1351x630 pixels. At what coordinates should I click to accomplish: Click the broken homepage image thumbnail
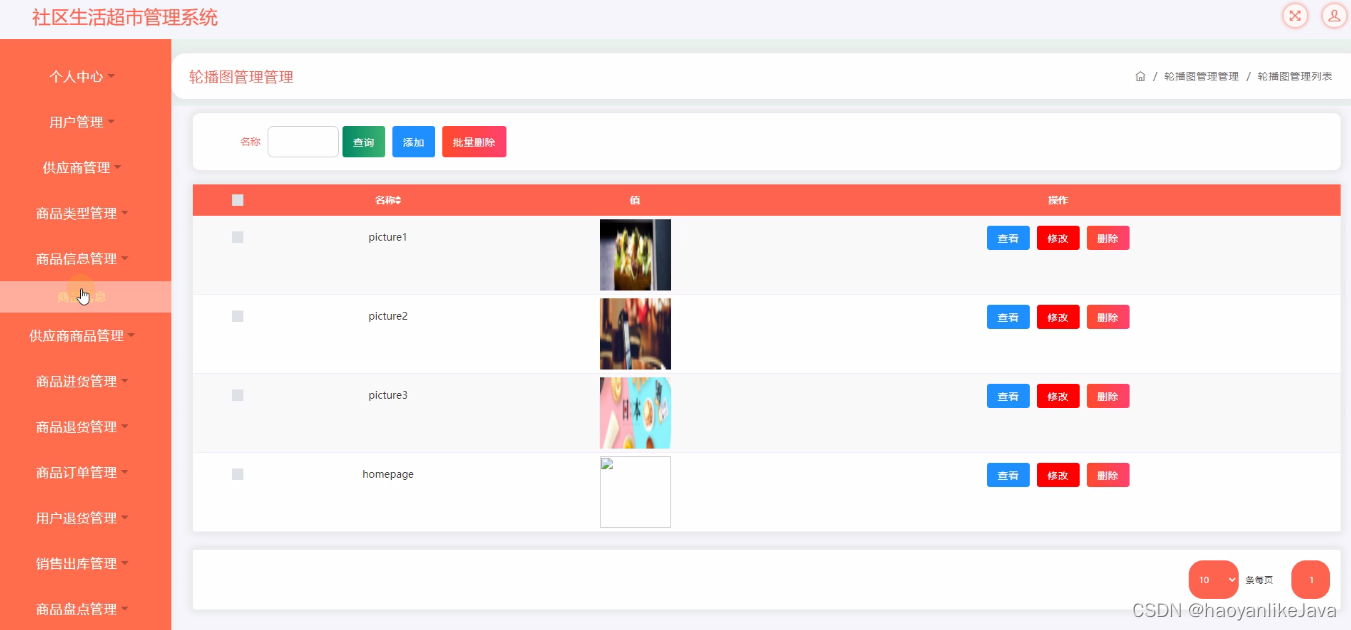tap(635, 492)
